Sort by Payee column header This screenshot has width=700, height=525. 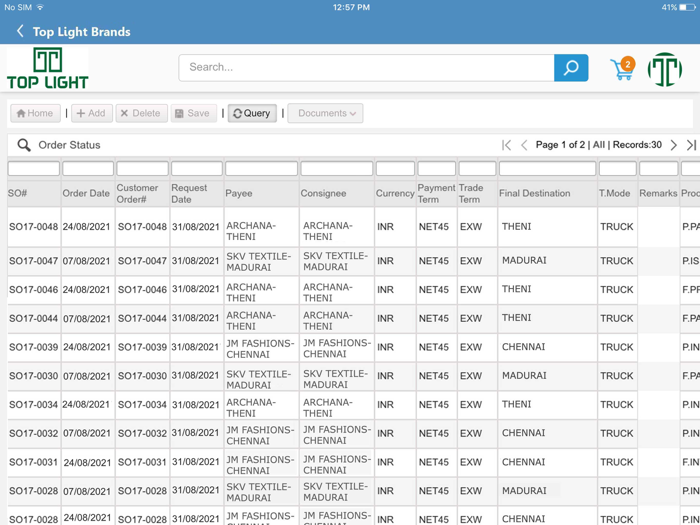(239, 193)
